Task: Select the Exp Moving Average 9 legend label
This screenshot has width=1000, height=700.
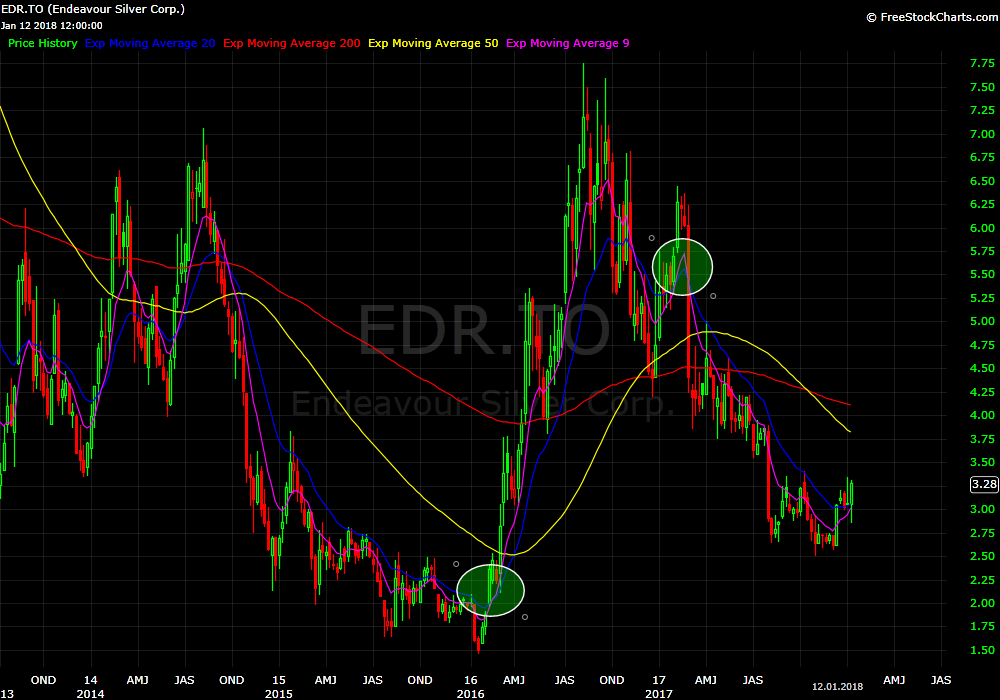Action: [568, 43]
